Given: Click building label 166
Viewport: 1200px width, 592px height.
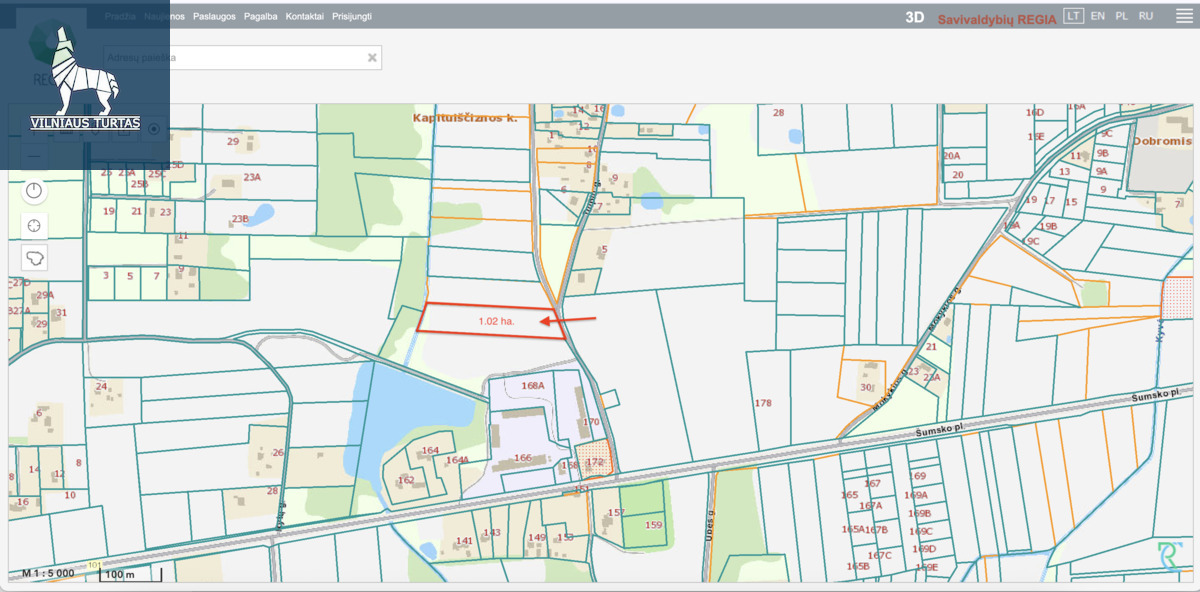Looking at the screenshot, I should (522, 457).
